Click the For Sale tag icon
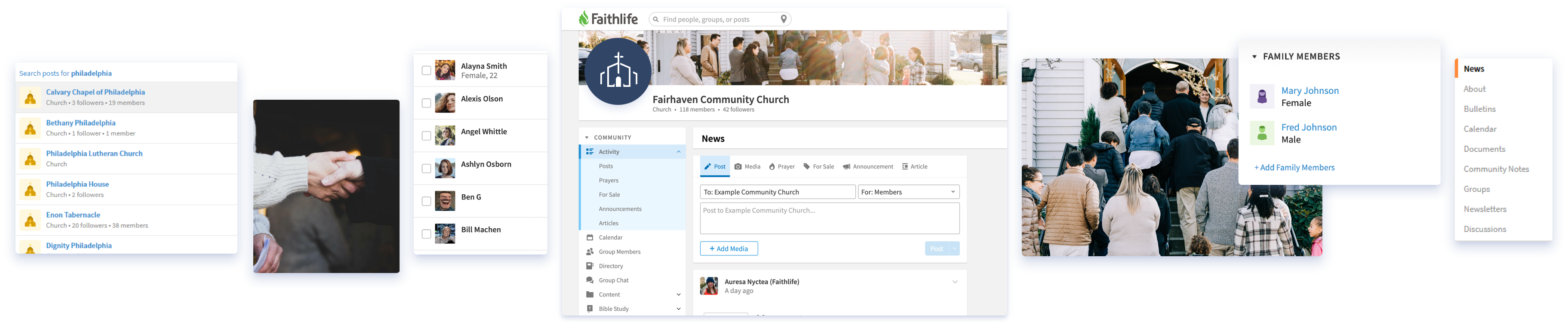 click(x=806, y=166)
